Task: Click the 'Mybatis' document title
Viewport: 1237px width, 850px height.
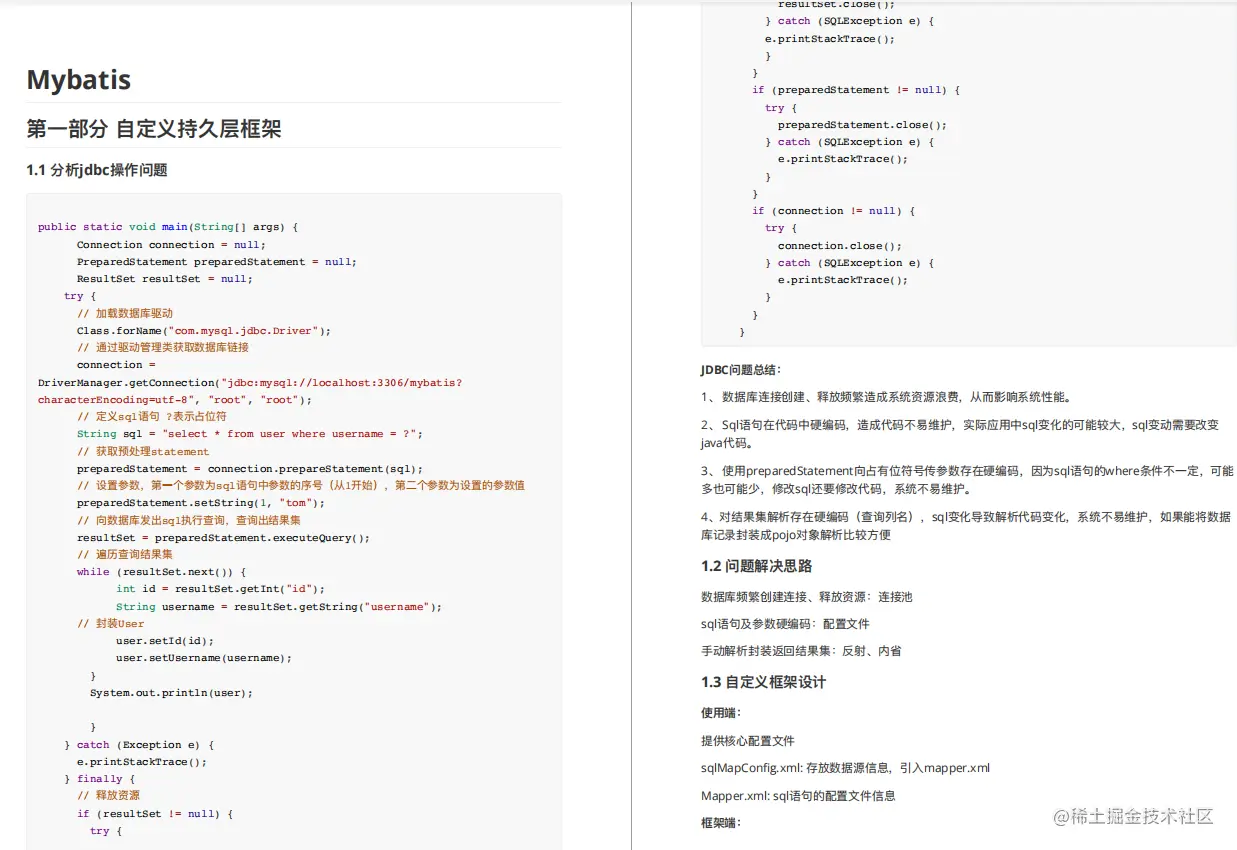Action: [x=79, y=80]
